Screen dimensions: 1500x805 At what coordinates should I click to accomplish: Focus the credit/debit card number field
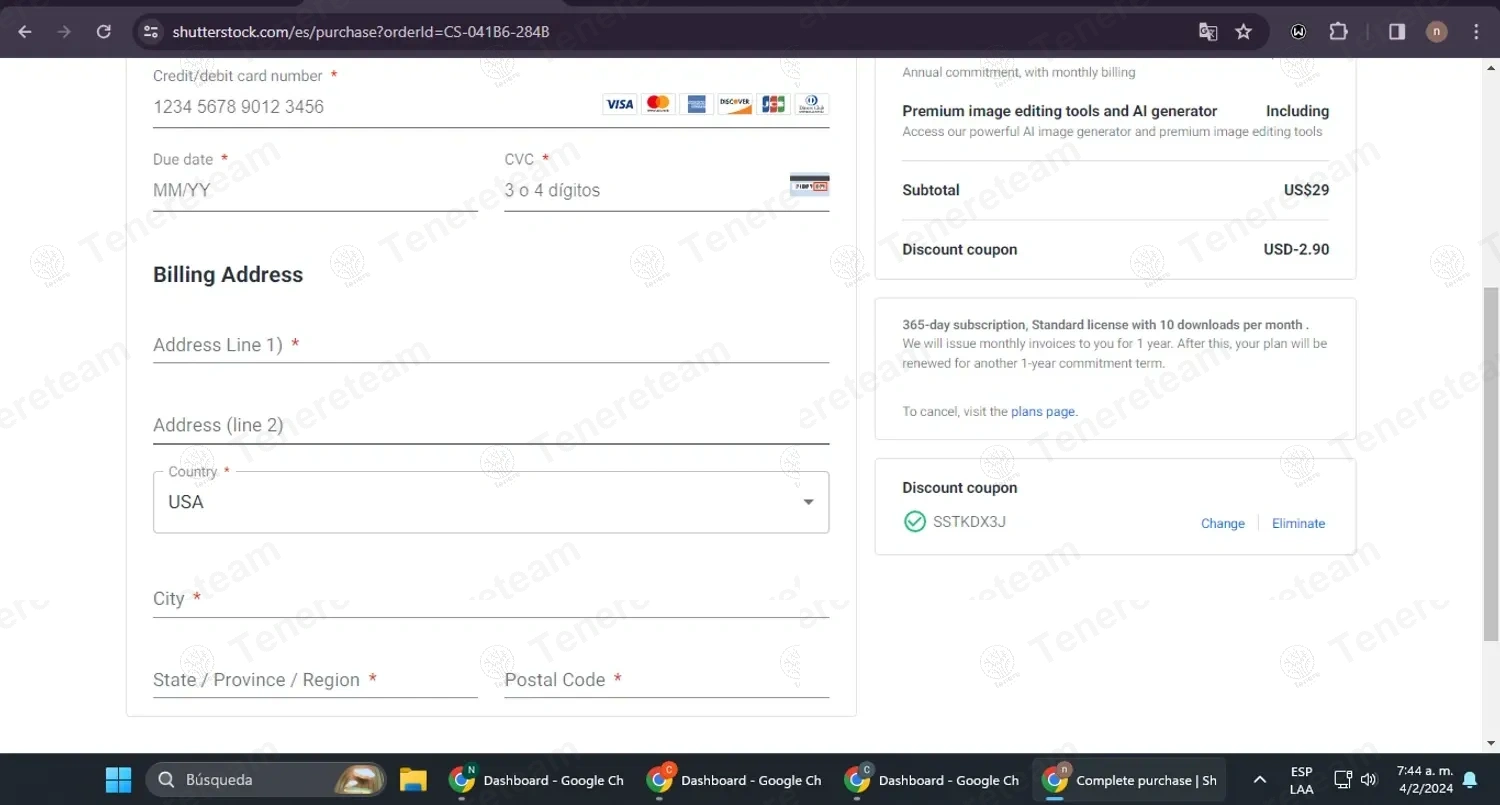pos(370,107)
